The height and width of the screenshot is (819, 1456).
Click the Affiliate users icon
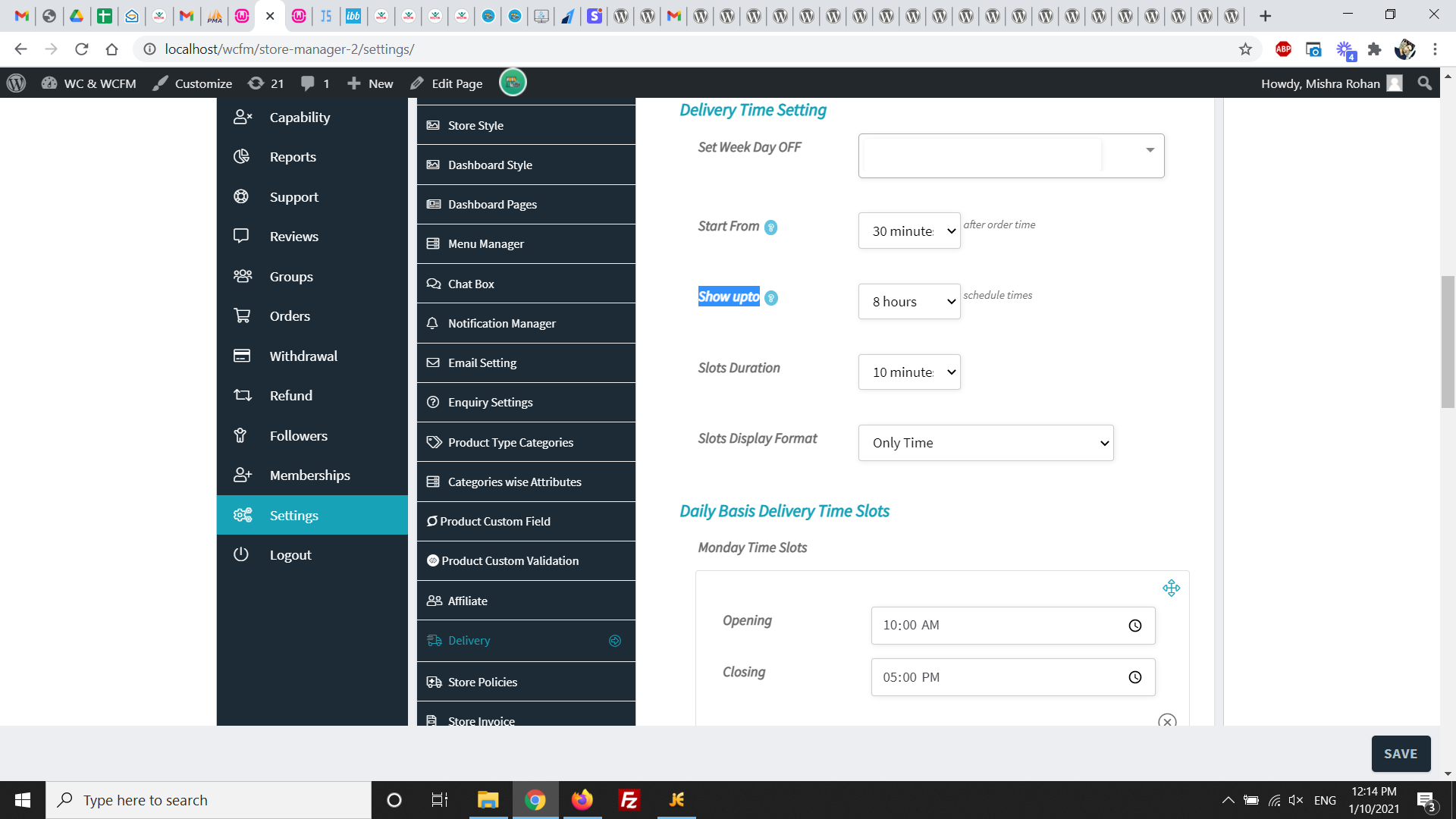(434, 601)
